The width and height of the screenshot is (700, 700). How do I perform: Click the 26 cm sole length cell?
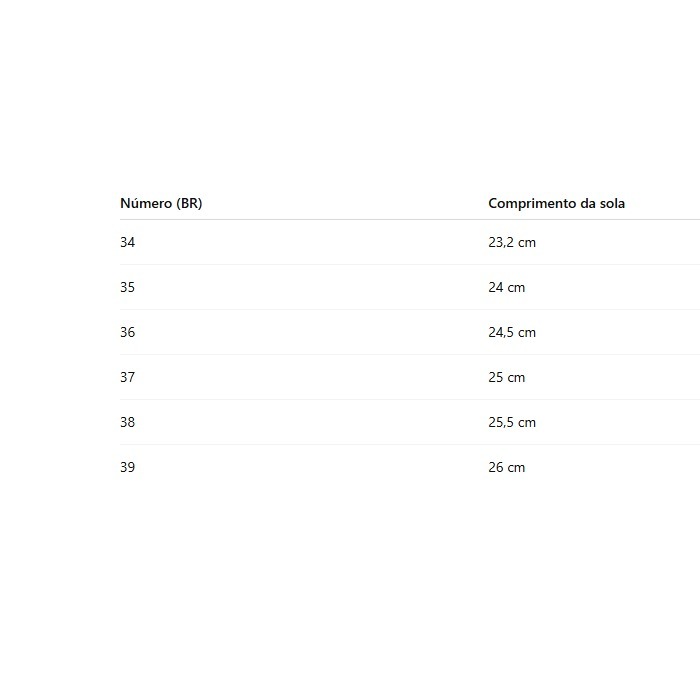click(x=506, y=467)
